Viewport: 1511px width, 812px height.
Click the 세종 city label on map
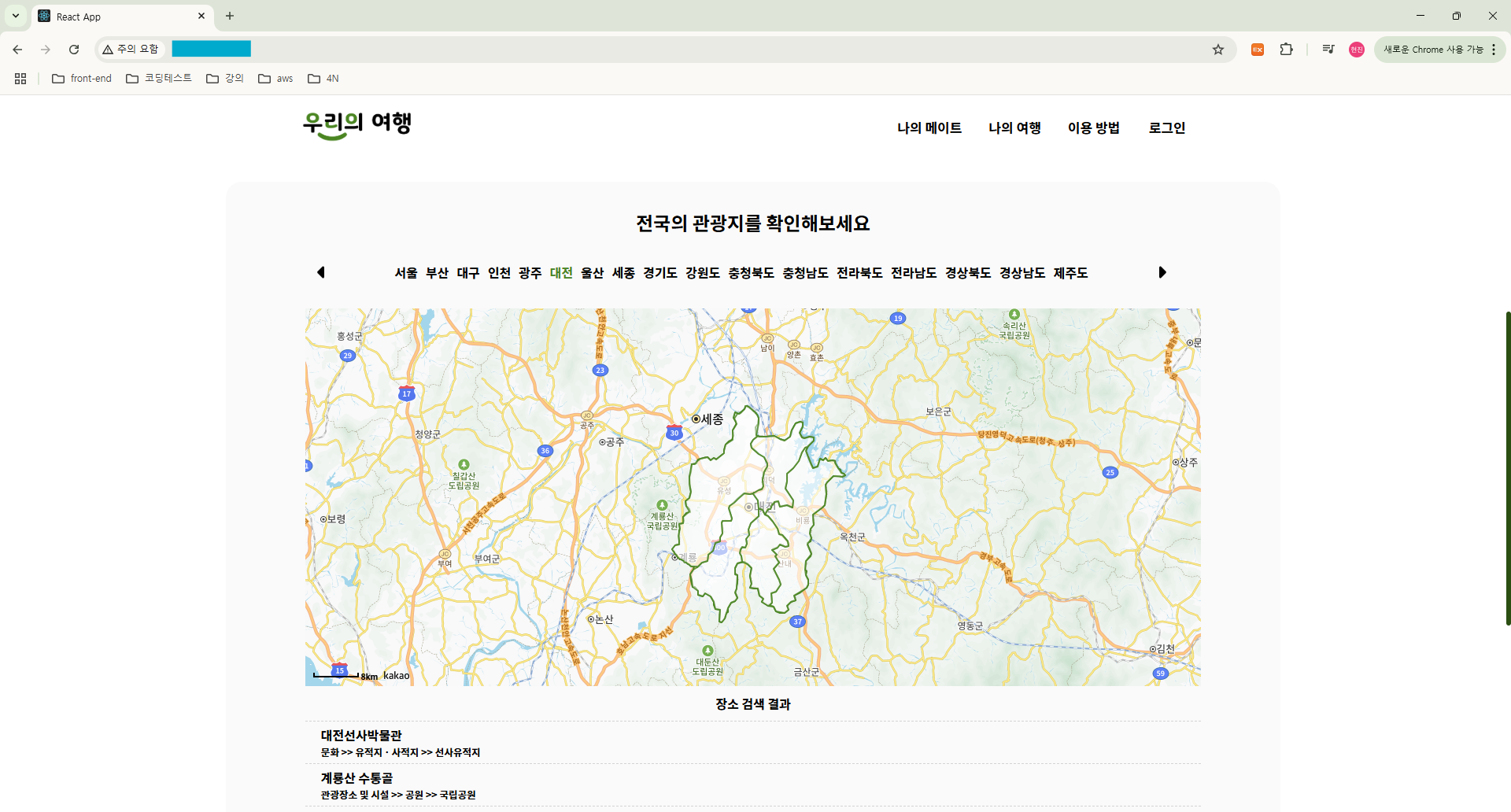[x=707, y=419]
